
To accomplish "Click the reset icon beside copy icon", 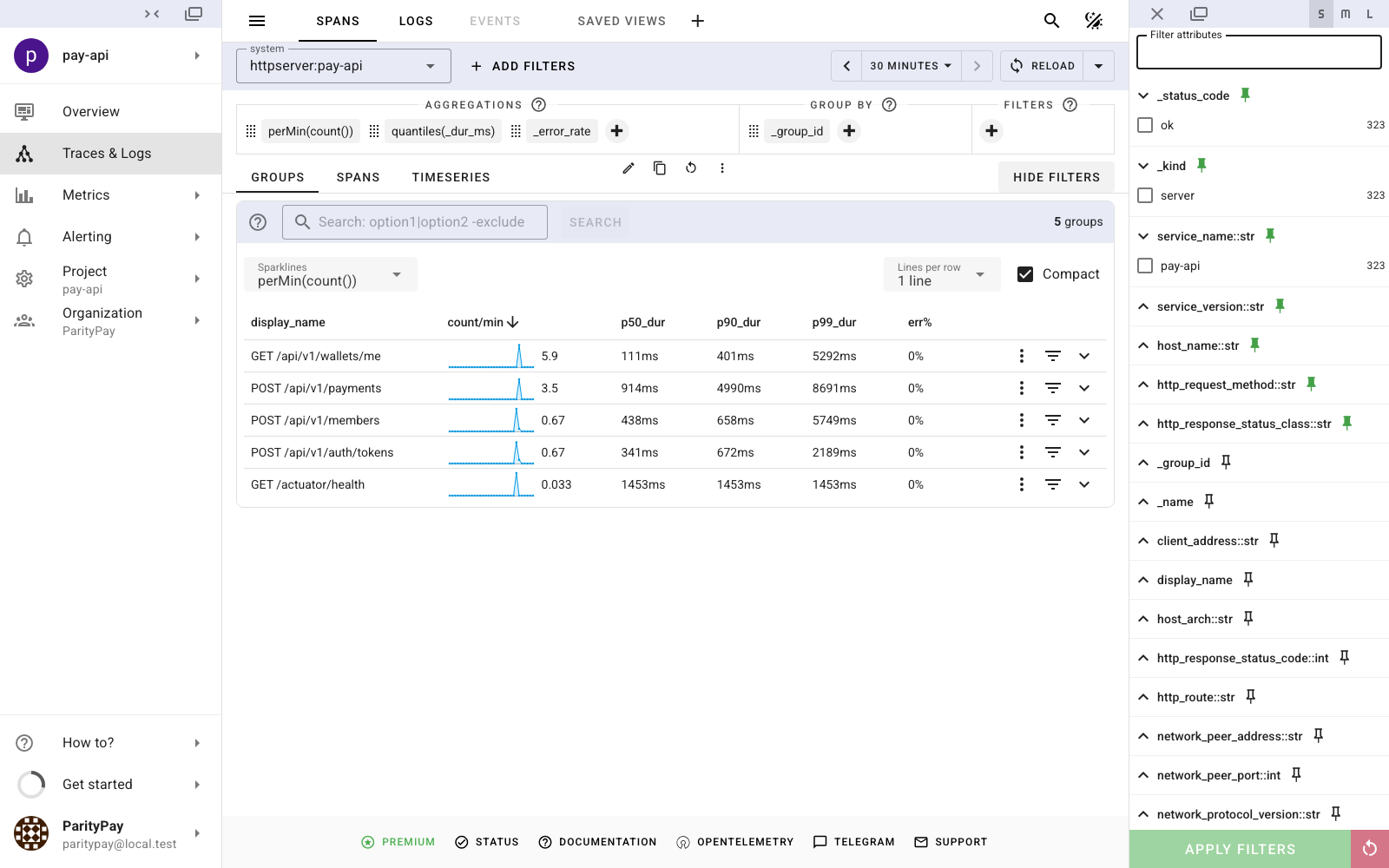I will [x=691, y=168].
